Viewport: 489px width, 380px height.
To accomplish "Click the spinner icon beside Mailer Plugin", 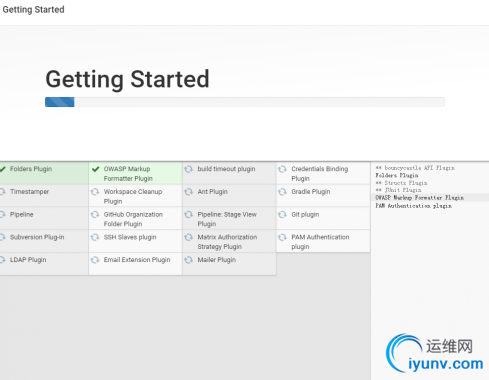I will (189, 260).
